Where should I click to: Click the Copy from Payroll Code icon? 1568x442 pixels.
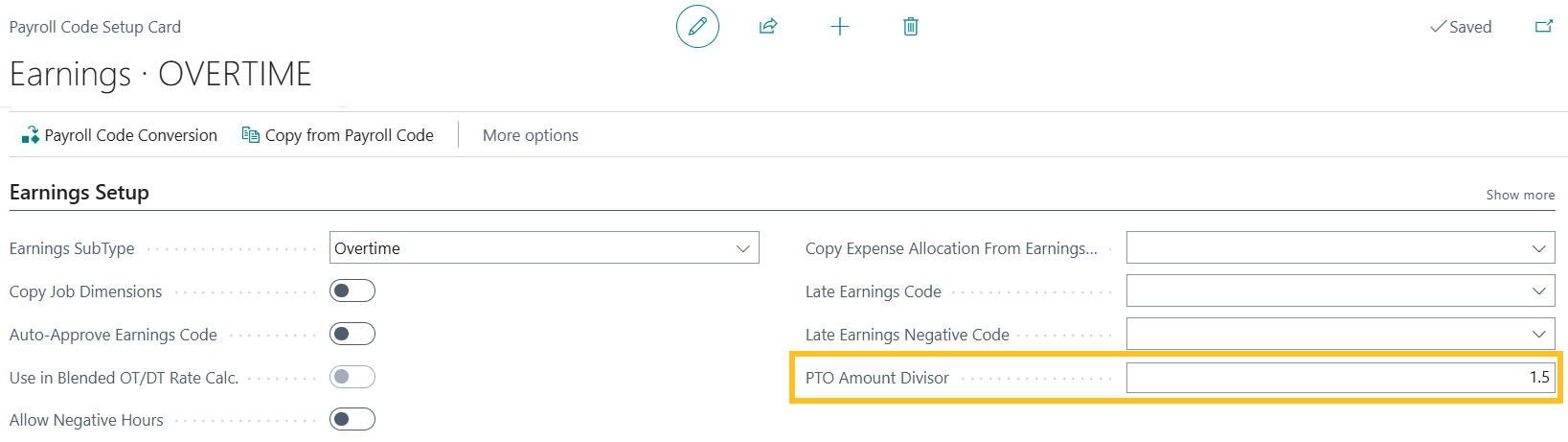[251, 135]
